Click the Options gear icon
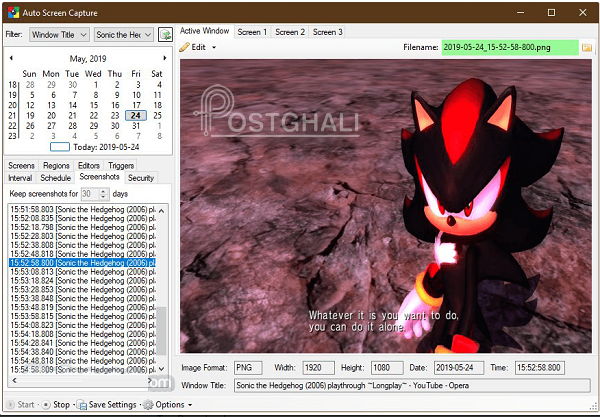600x417 pixels. pos(148,405)
